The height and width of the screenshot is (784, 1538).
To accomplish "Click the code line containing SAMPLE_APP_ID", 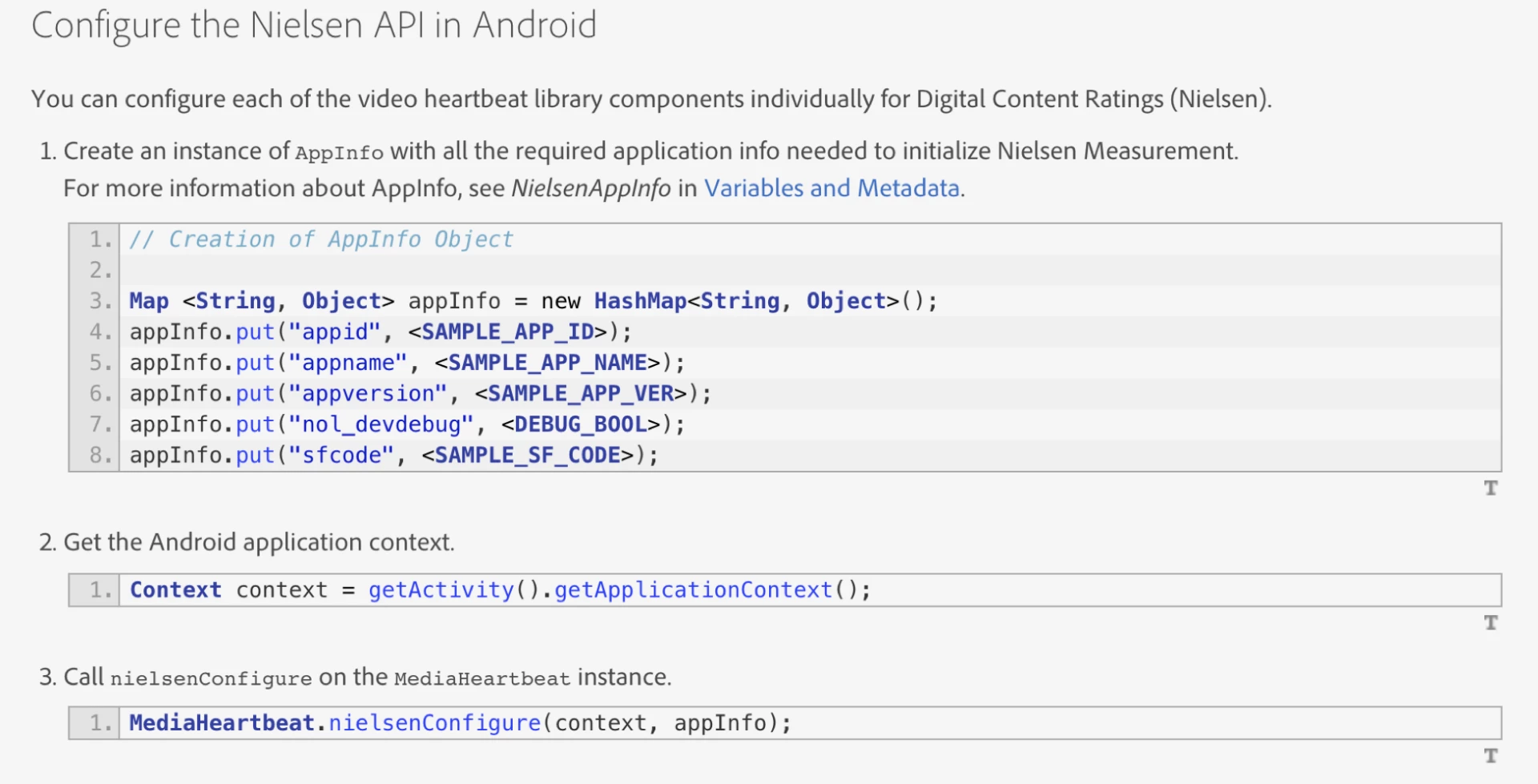I will (x=380, y=332).
